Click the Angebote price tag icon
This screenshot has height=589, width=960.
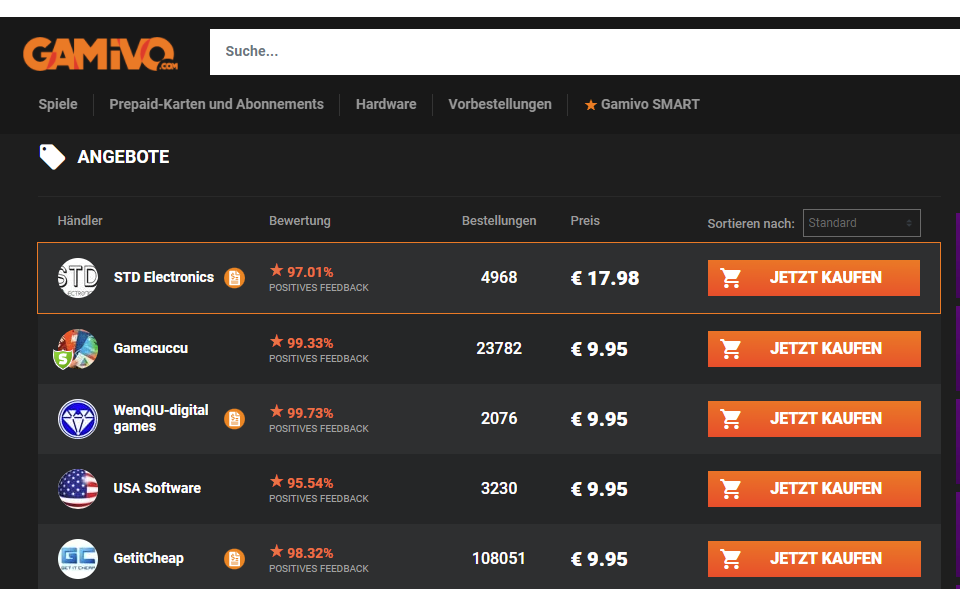coord(52,157)
